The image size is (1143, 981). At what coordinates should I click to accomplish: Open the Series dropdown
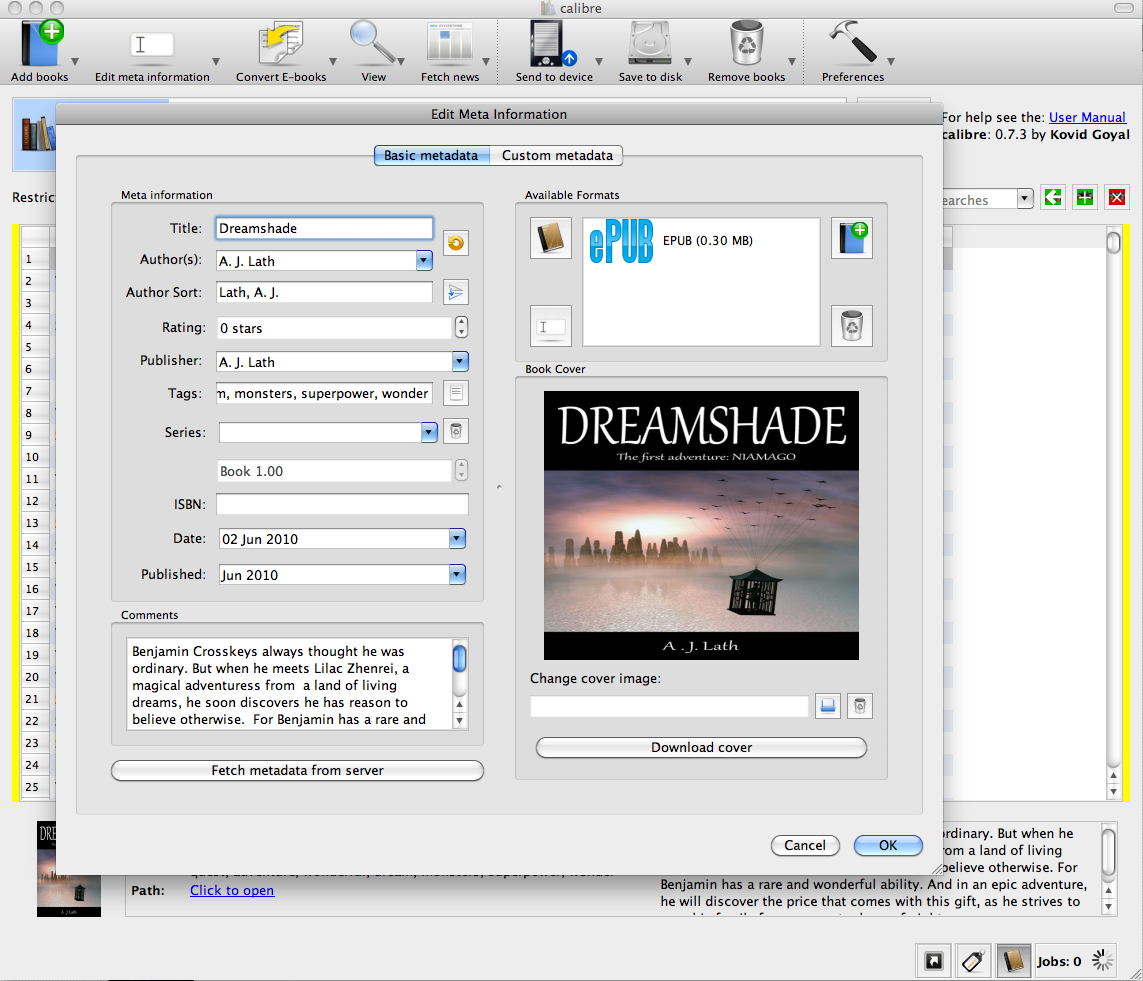429,433
